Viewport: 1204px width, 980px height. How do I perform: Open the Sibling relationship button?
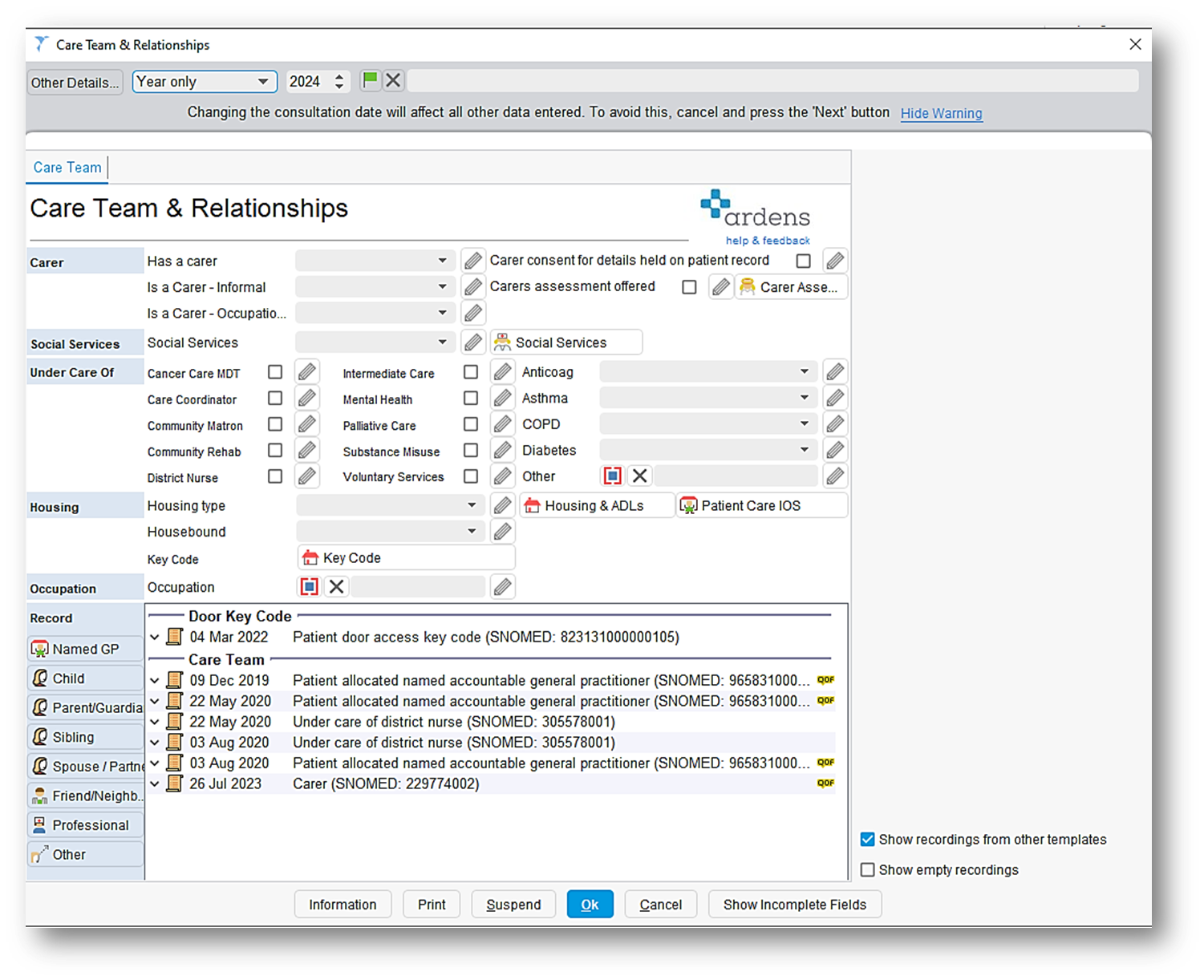(85, 737)
